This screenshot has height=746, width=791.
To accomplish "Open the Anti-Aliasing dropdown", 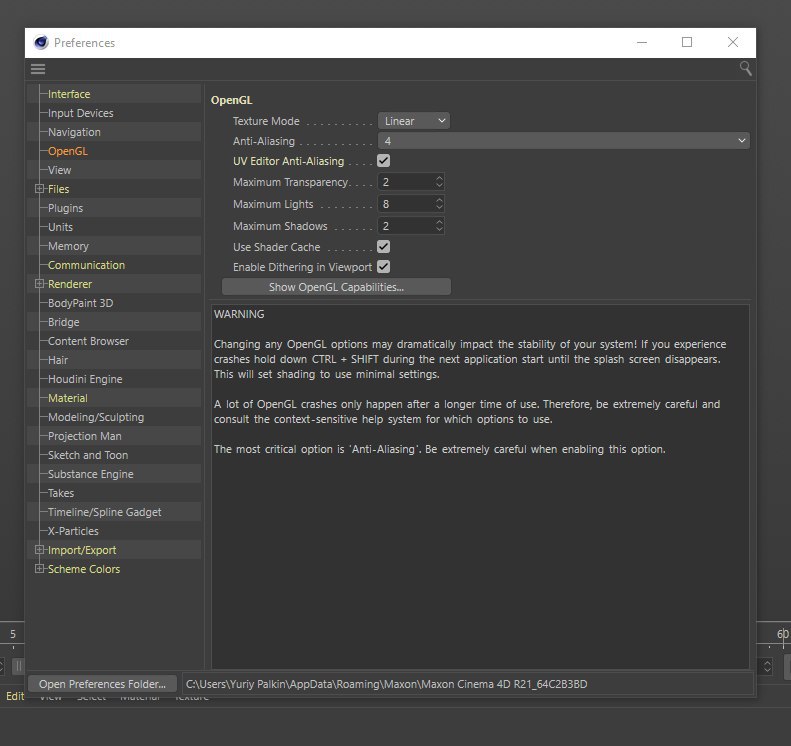I will coord(563,141).
